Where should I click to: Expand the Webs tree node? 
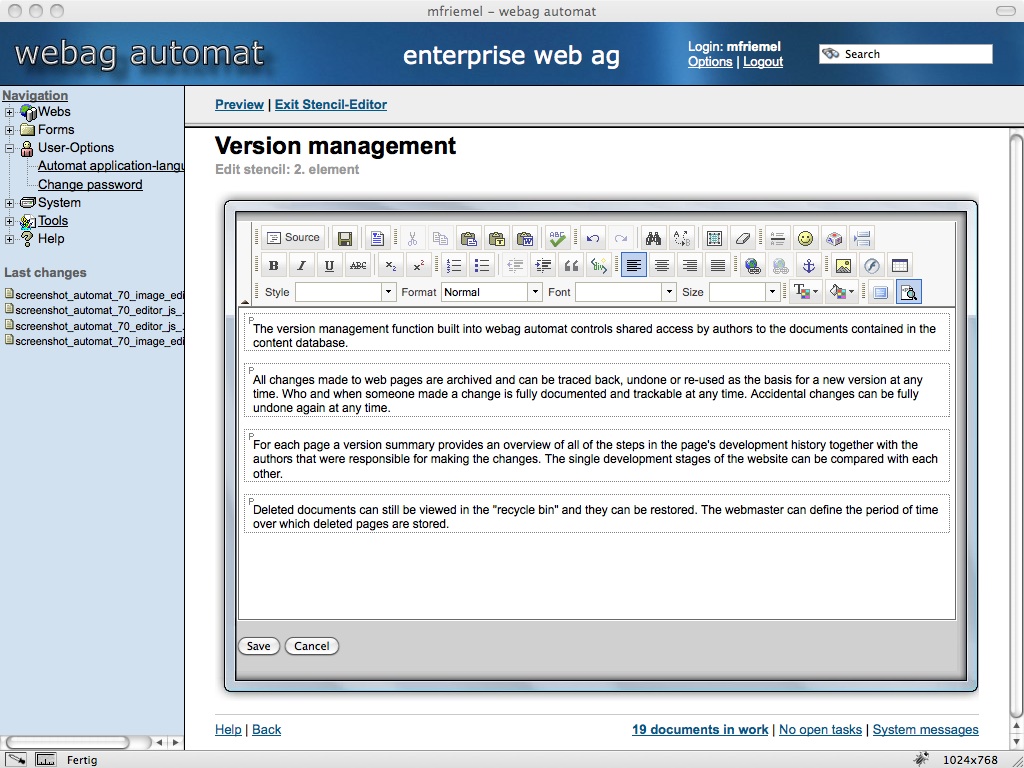9,112
